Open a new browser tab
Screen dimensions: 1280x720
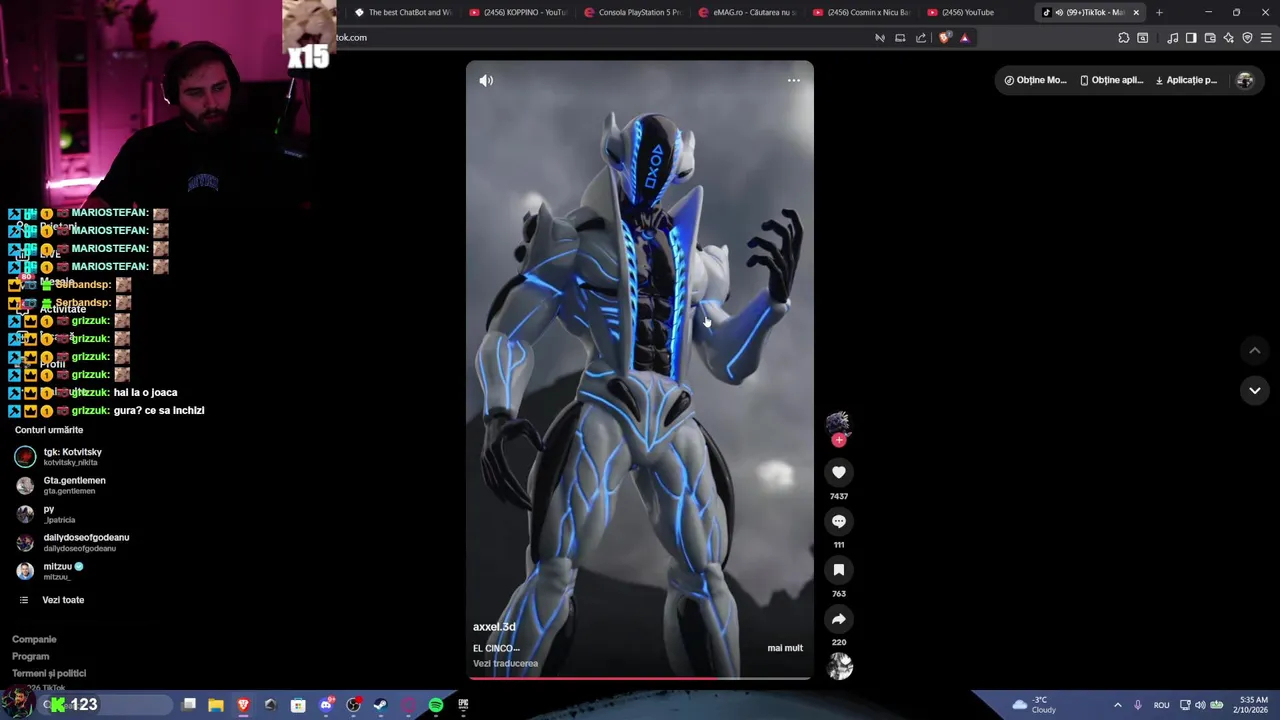(x=1159, y=12)
